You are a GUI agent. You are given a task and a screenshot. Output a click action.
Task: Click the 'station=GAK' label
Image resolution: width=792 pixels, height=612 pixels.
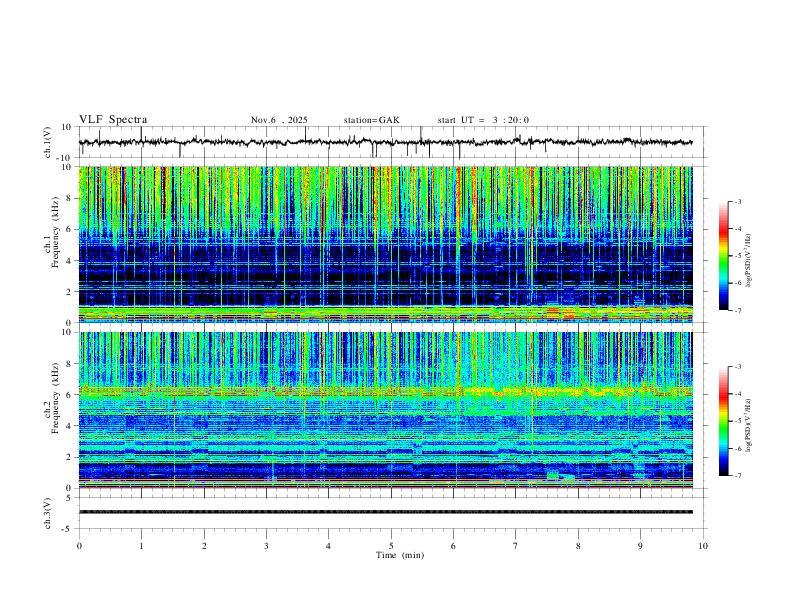coord(372,120)
